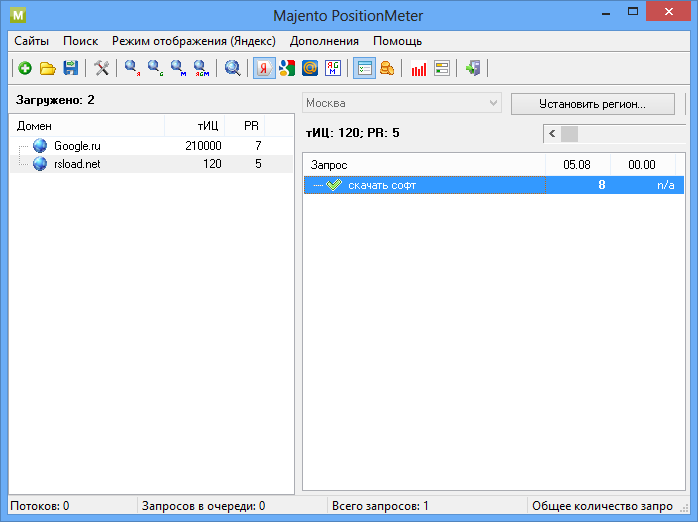Click the Установить регион... button
The height and width of the screenshot is (522, 698).
(x=592, y=104)
